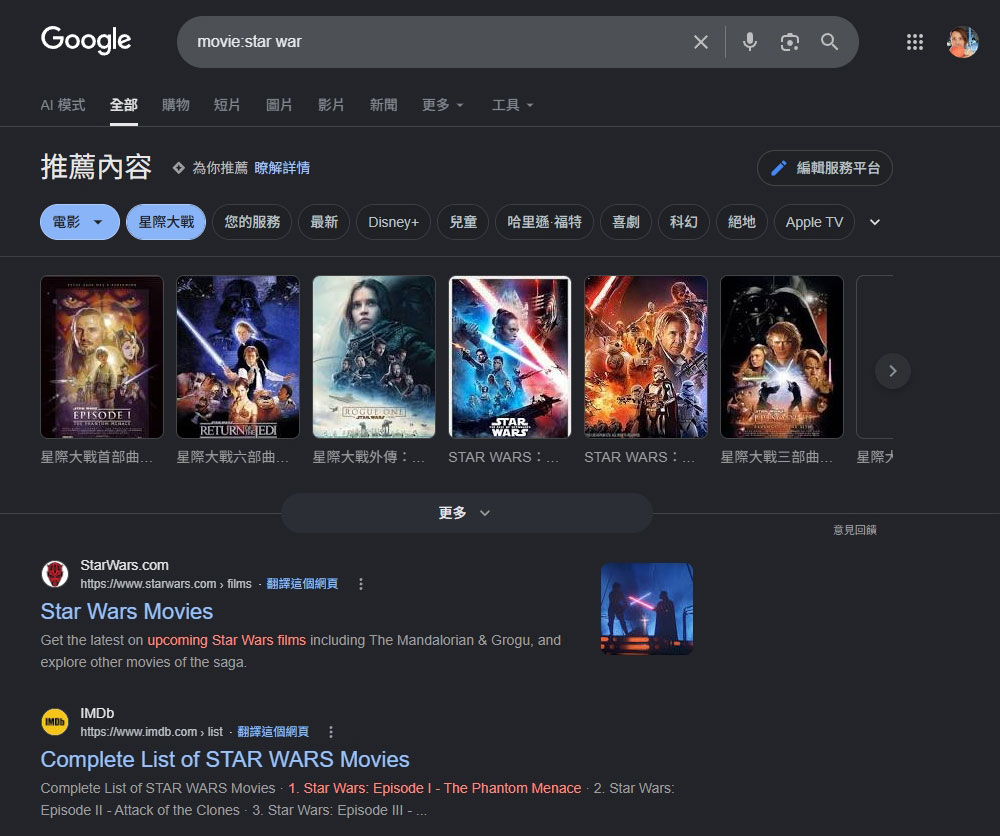
Task: Toggle the 兒童 filter chip
Action: click(x=463, y=222)
